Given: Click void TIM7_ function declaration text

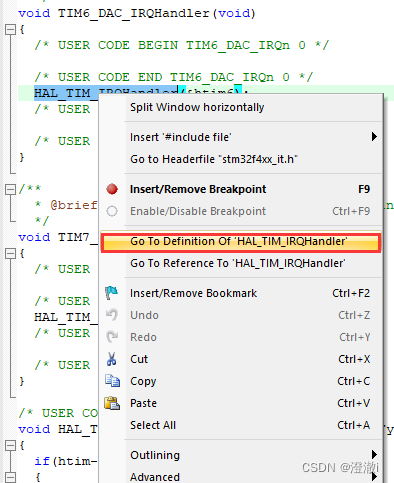Looking at the screenshot, I should tap(58, 237).
